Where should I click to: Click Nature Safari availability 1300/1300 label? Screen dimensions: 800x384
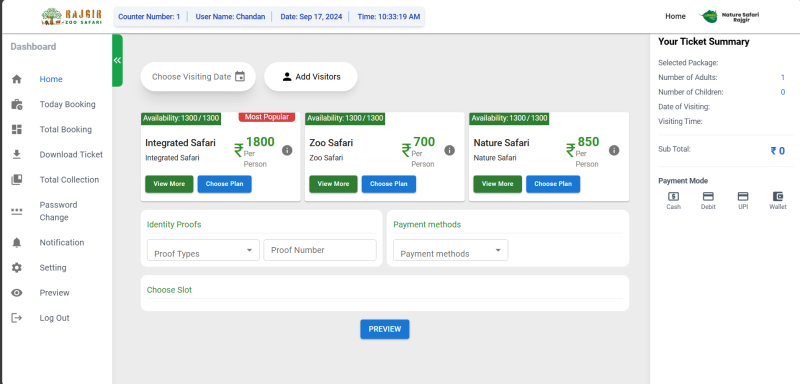pyautogui.click(x=509, y=118)
